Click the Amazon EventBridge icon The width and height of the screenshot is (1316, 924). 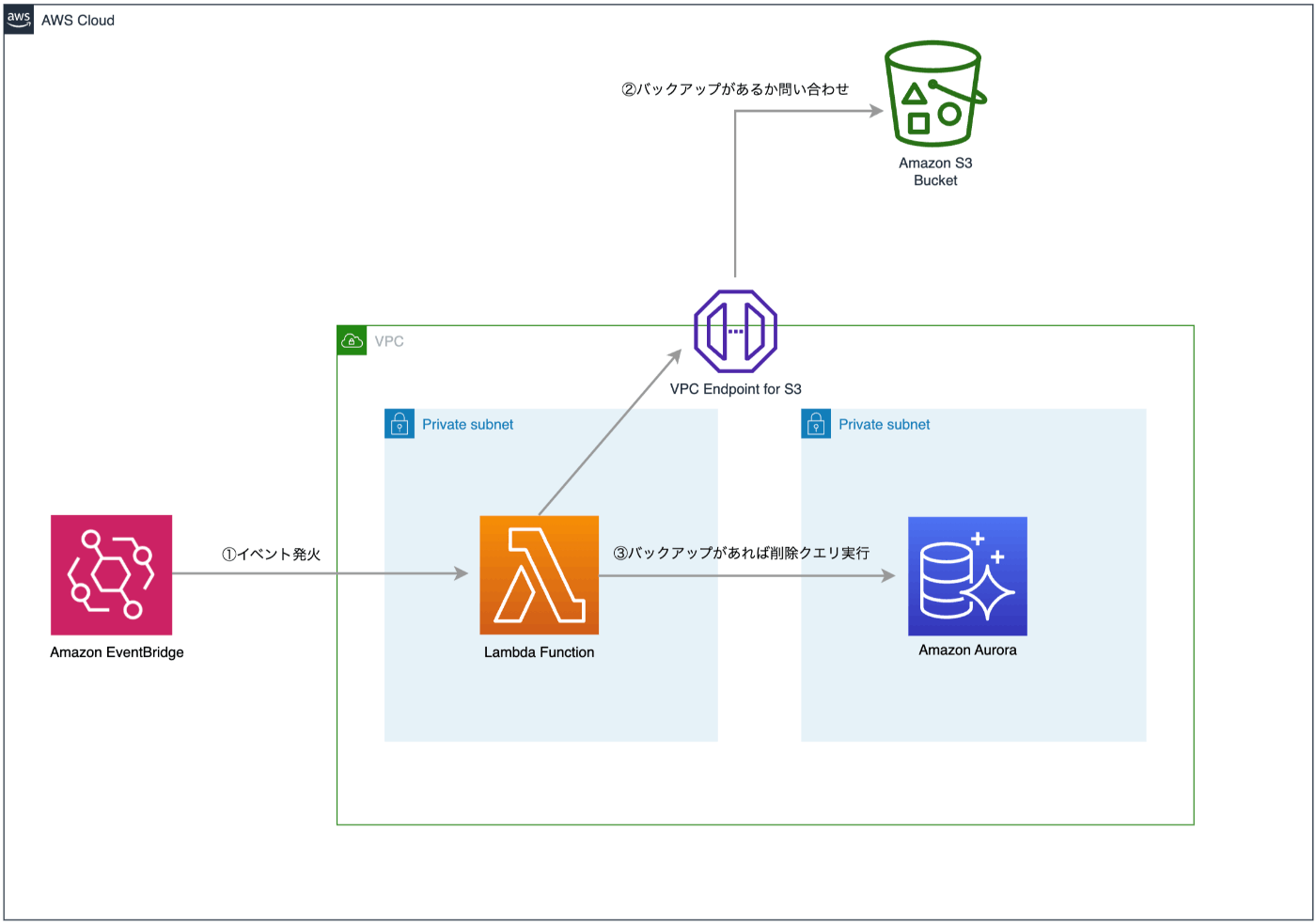click(x=111, y=574)
